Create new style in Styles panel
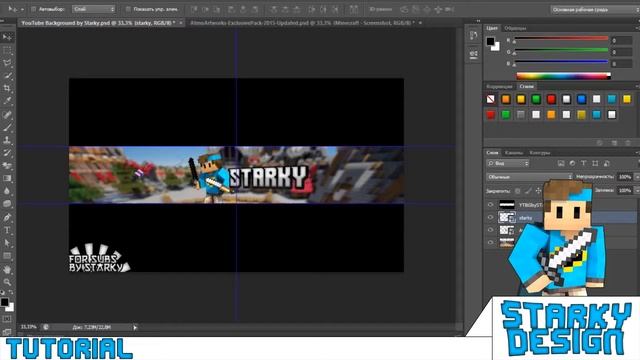Screen dimensions: 640x360 tap(614, 143)
